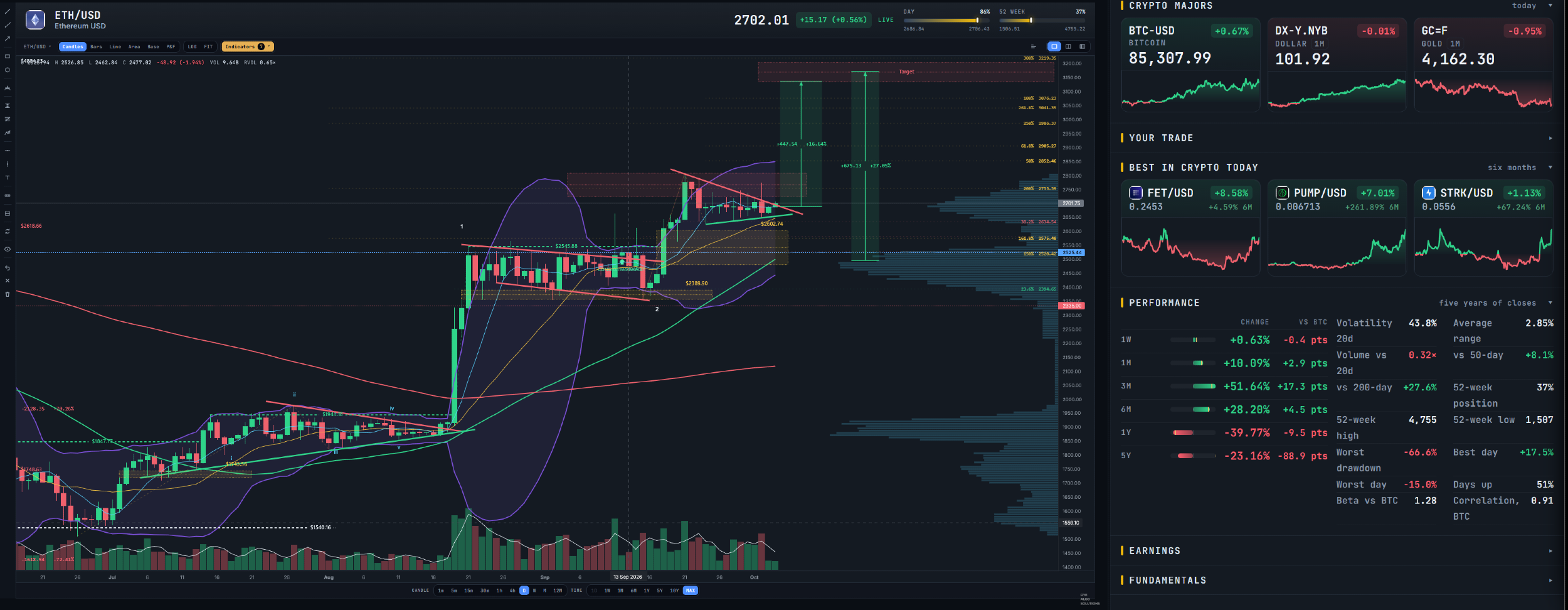1568x610 pixels.
Task: Open the PUMP/USD card
Action: coord(1337,228)
